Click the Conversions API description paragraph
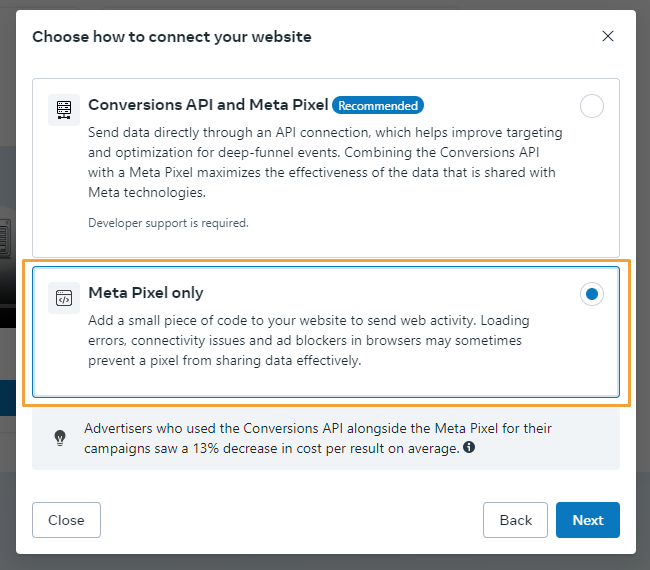Image resolution: width=650 pixels, height=570 pixels. (325, 163)
